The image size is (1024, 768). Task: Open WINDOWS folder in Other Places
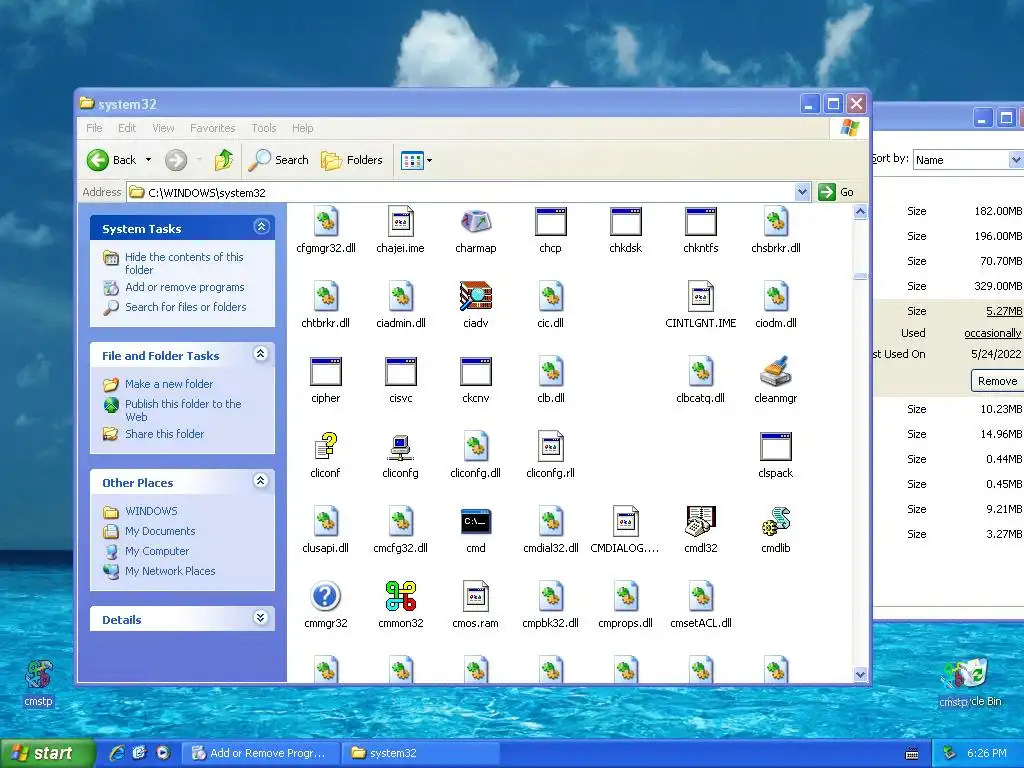(x=151, y=511)
